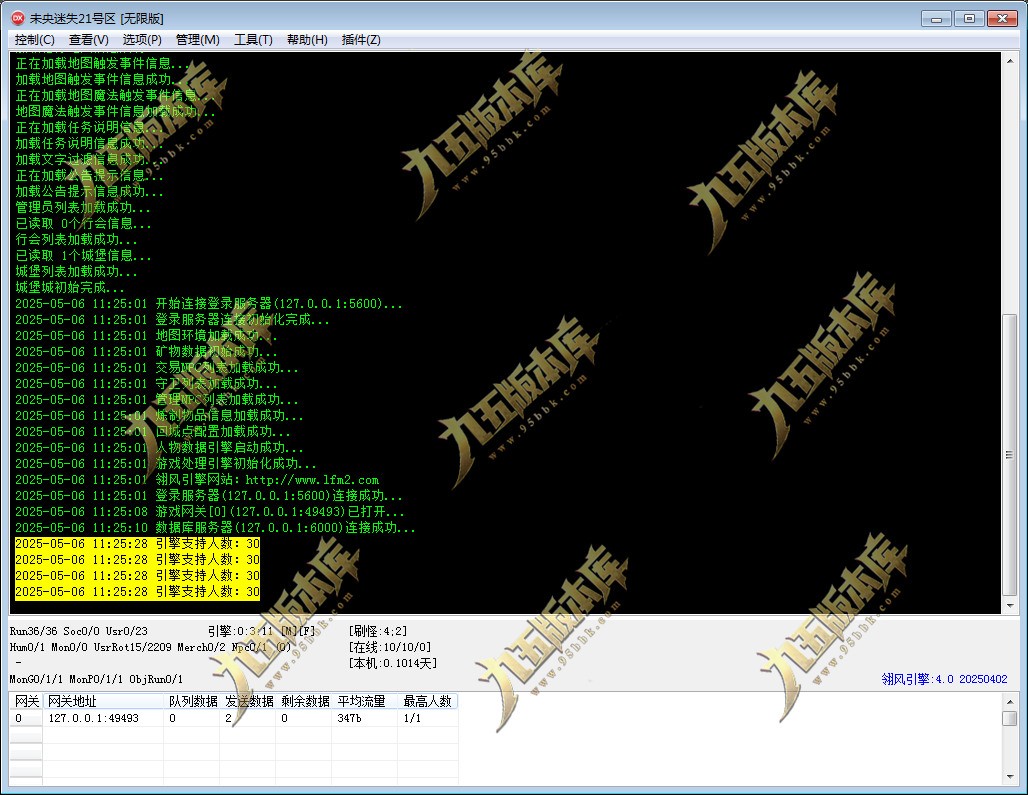Click the 发送数据 column header

[247, 701]
